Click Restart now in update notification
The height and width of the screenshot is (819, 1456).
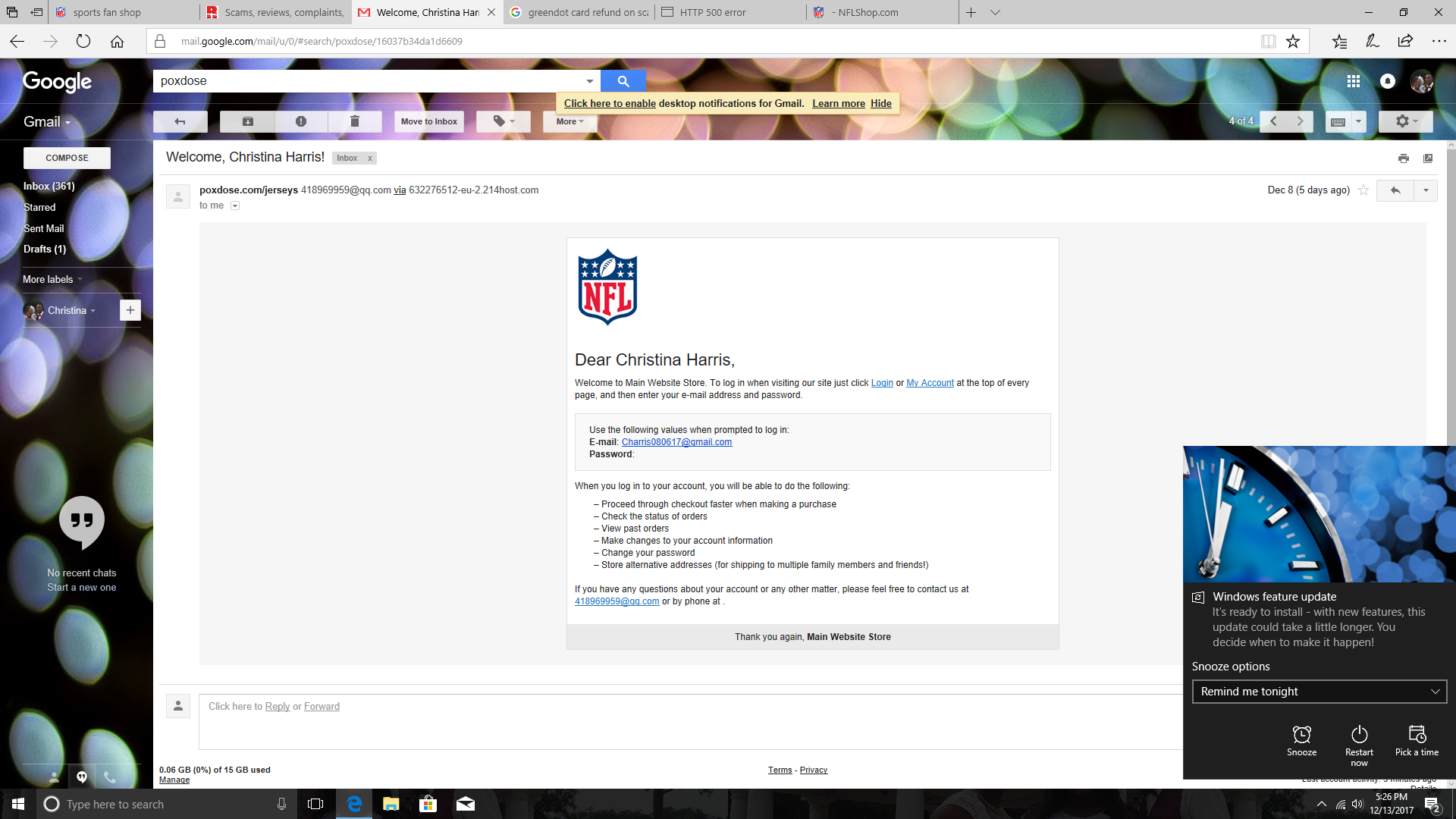(1359, 746)
